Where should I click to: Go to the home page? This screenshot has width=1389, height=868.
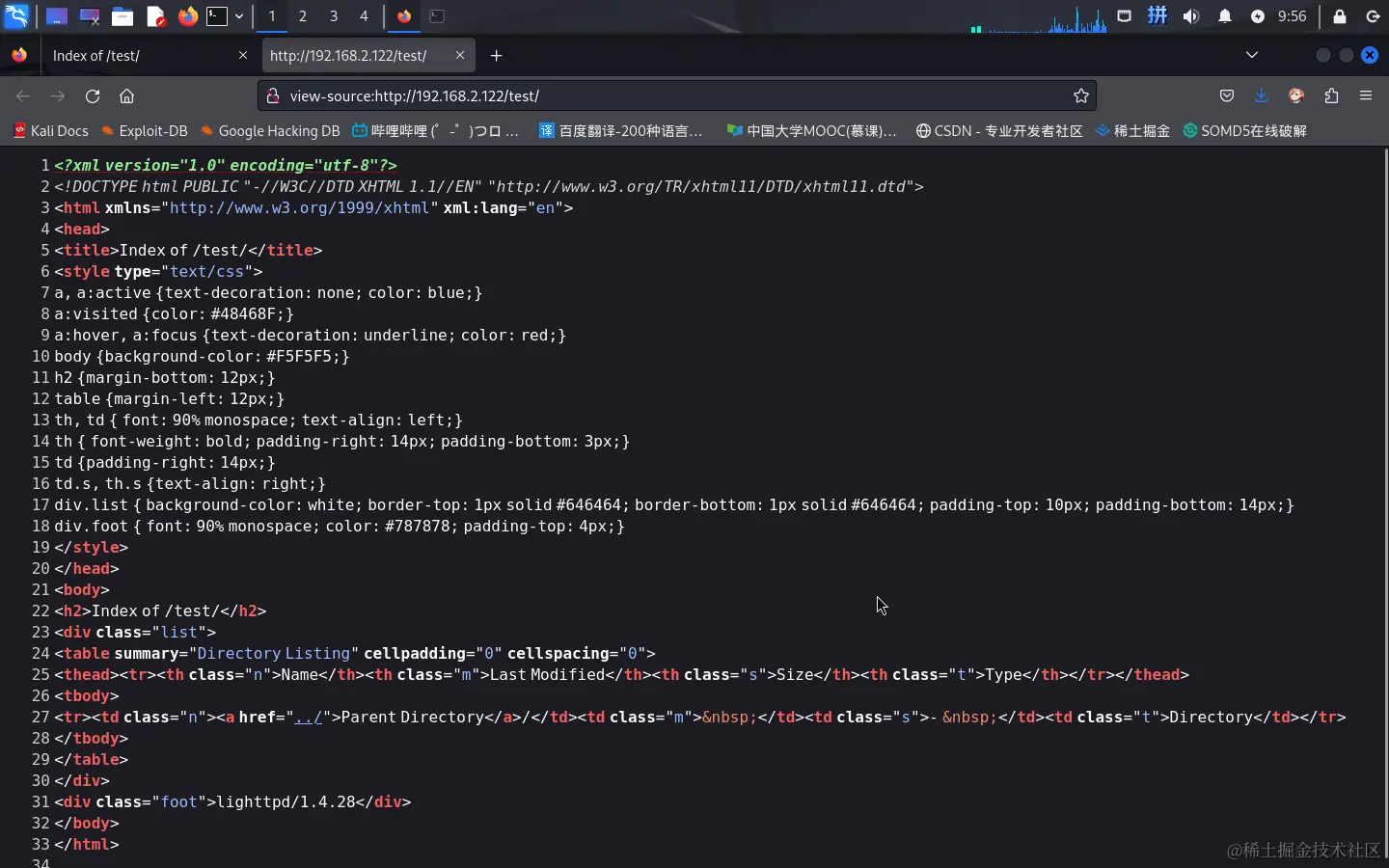(126, 96)
